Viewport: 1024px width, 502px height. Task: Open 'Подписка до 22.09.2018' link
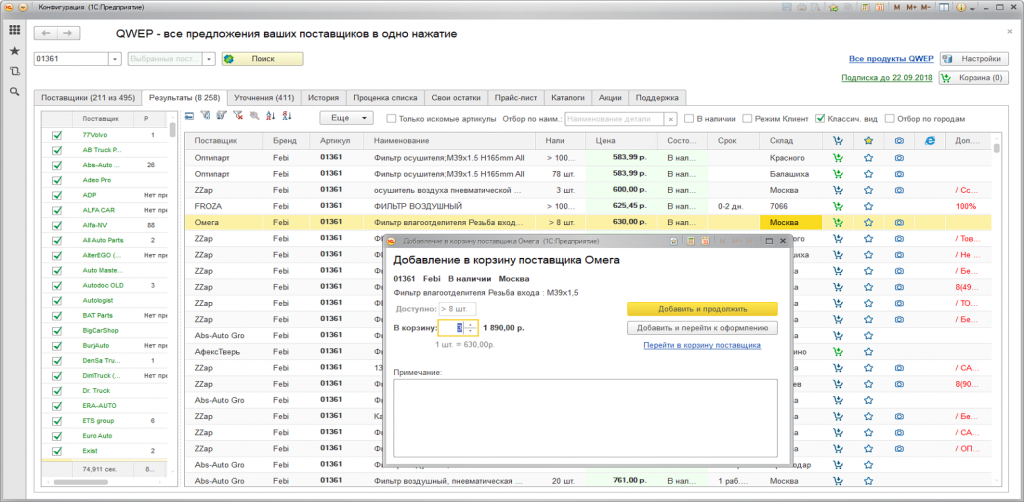pos(888,77)
